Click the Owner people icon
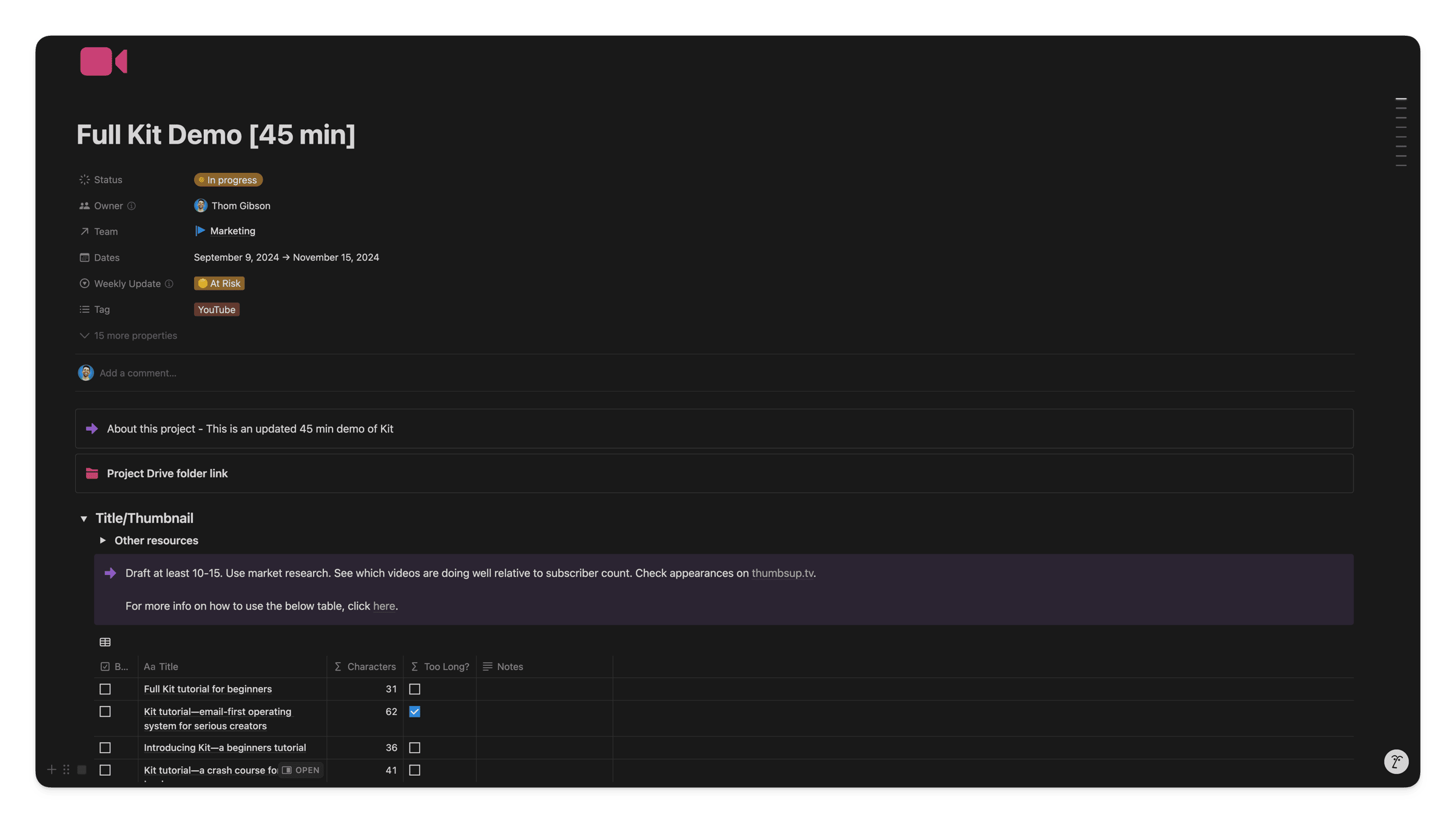The width and height of the screenshot is (1456, 823). pyautogui.click(x=84, y=206)
